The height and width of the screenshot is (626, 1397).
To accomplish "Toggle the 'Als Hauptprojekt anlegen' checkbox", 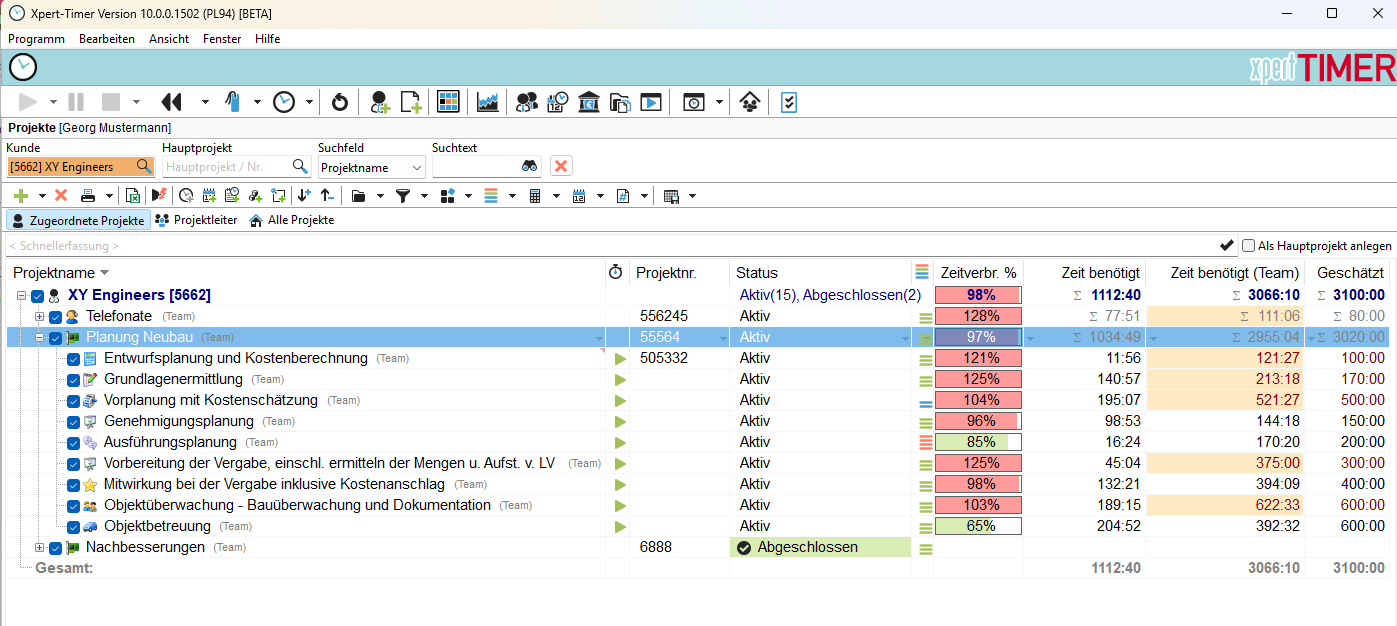I will coord(1248,246).
